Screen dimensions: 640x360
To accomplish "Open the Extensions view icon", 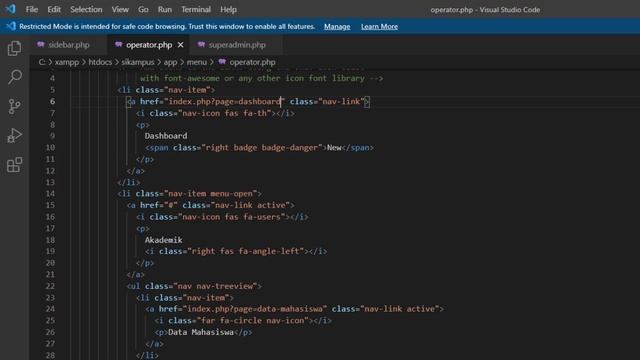I will [14, 164].
